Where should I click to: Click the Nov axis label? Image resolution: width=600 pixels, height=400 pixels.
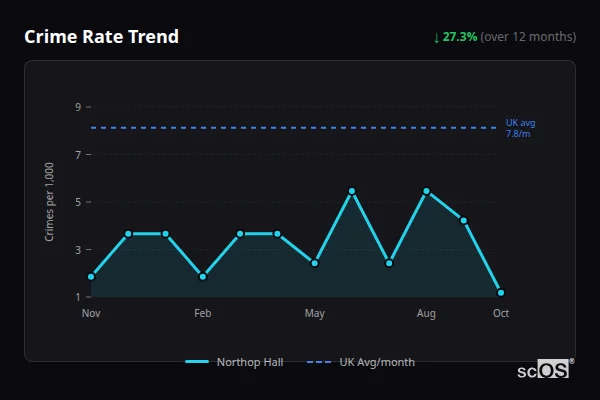(x=91, y=313)
